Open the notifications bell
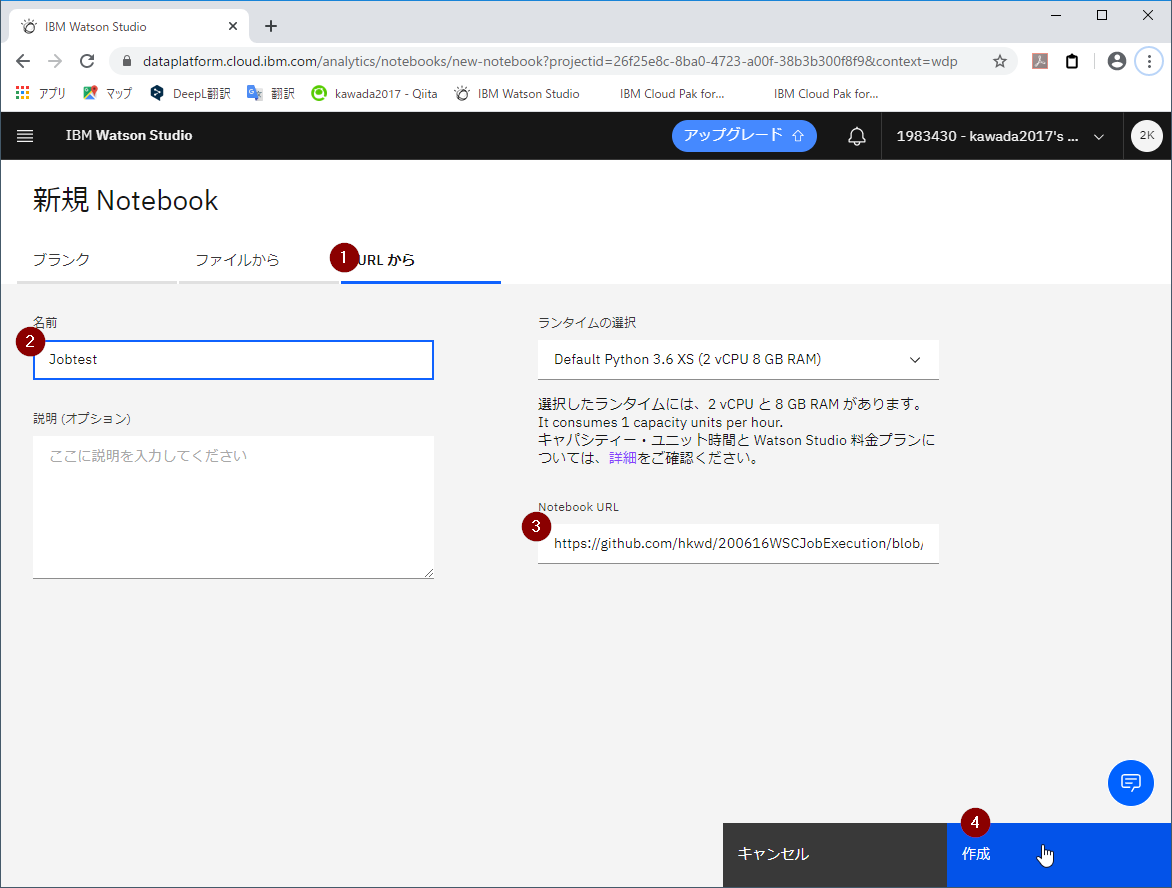Viewport: 1172px width, 888px height. click(x=857, y=136)
